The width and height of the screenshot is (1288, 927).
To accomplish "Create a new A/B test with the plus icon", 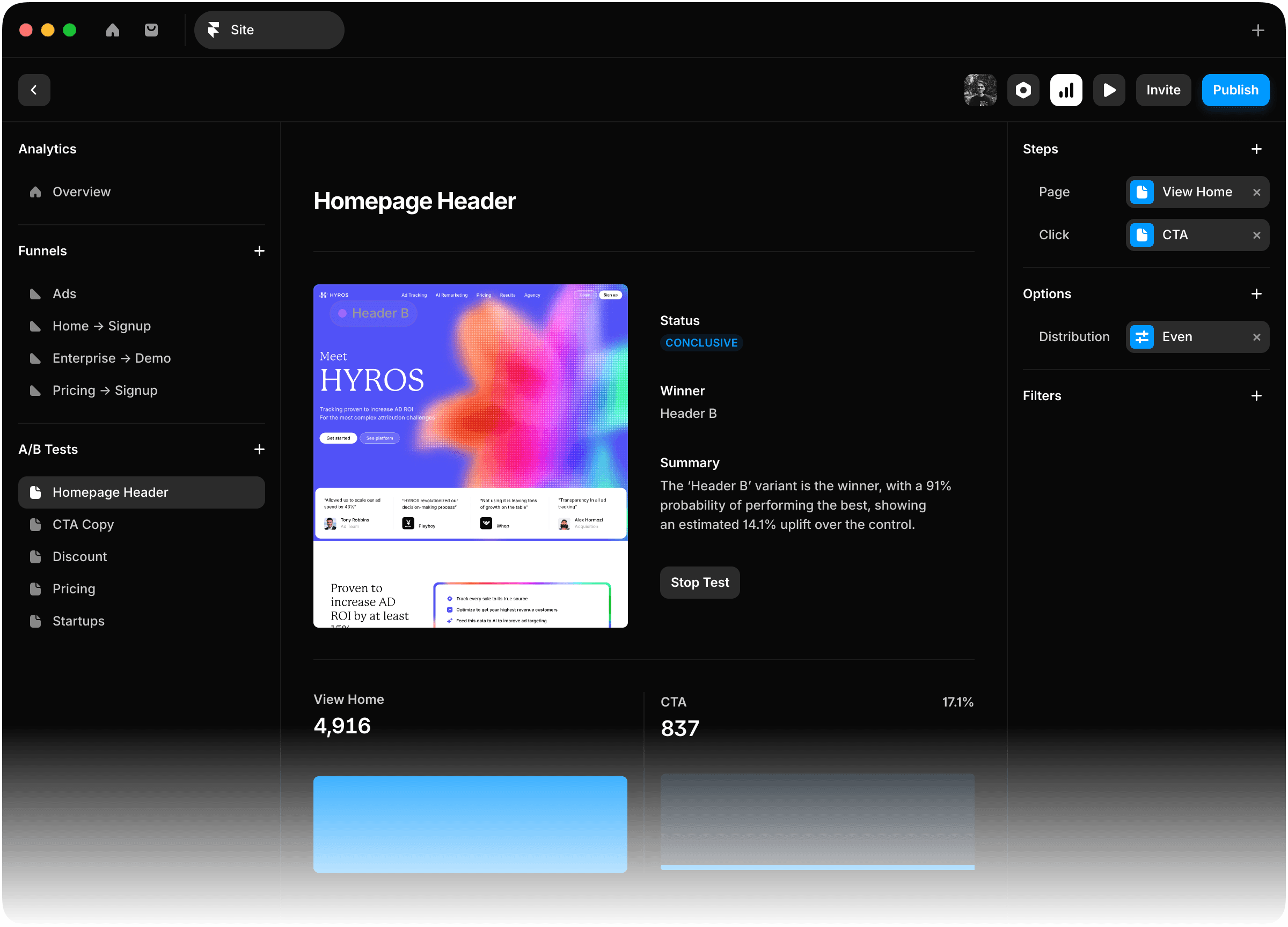I will click(x=260, y=449).
